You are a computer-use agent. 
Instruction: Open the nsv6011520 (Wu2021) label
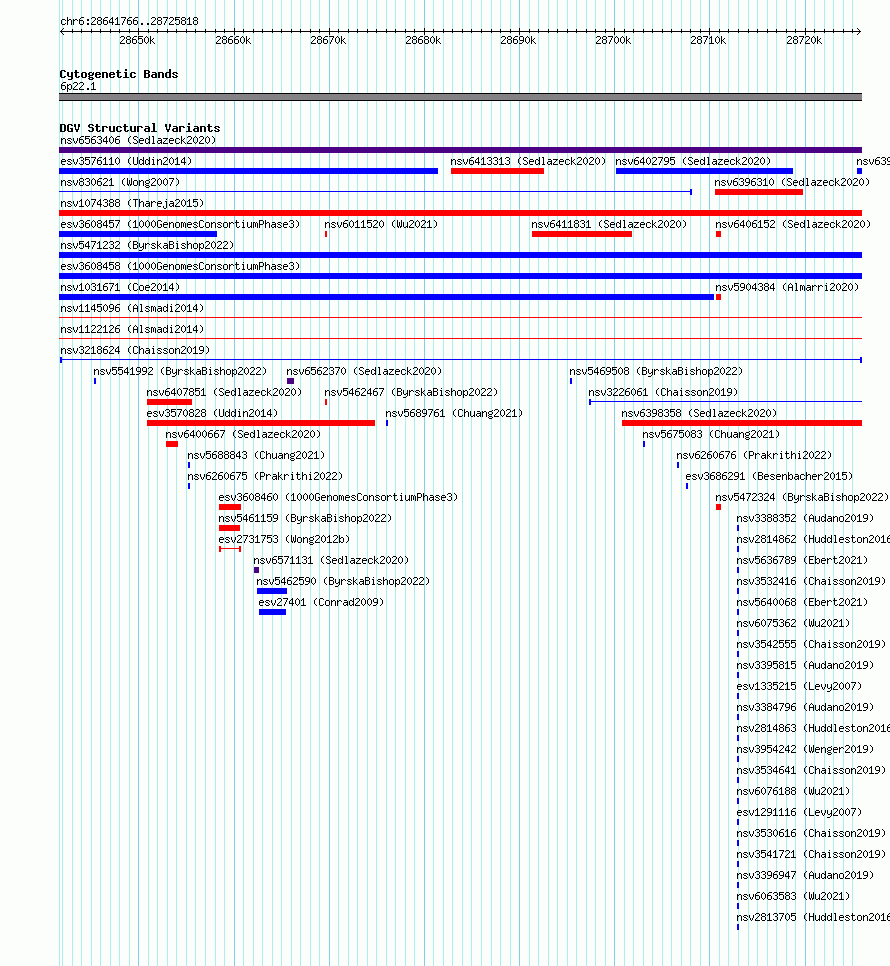click(381, 224)
